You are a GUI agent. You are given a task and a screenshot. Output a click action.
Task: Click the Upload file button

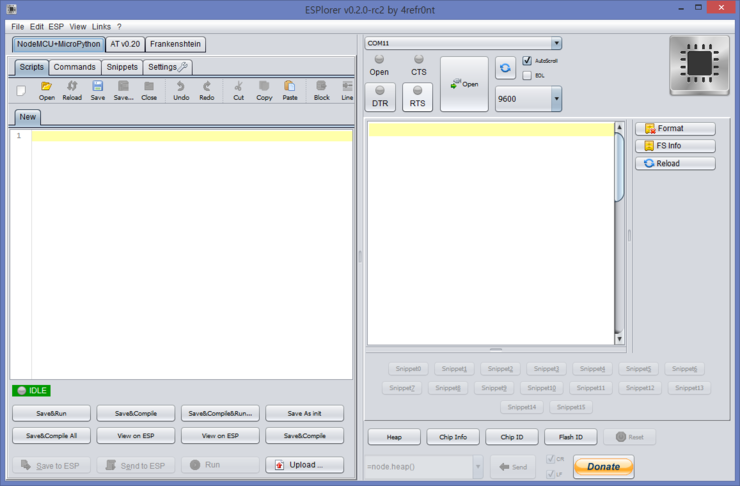click(x=304, y=465)
